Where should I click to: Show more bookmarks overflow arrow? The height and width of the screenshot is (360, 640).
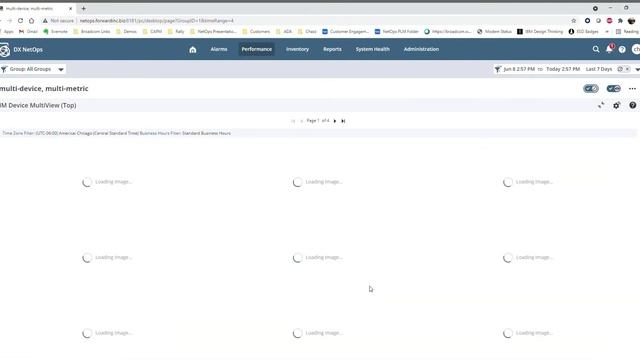pyautogui.click(x=607, y=31)
